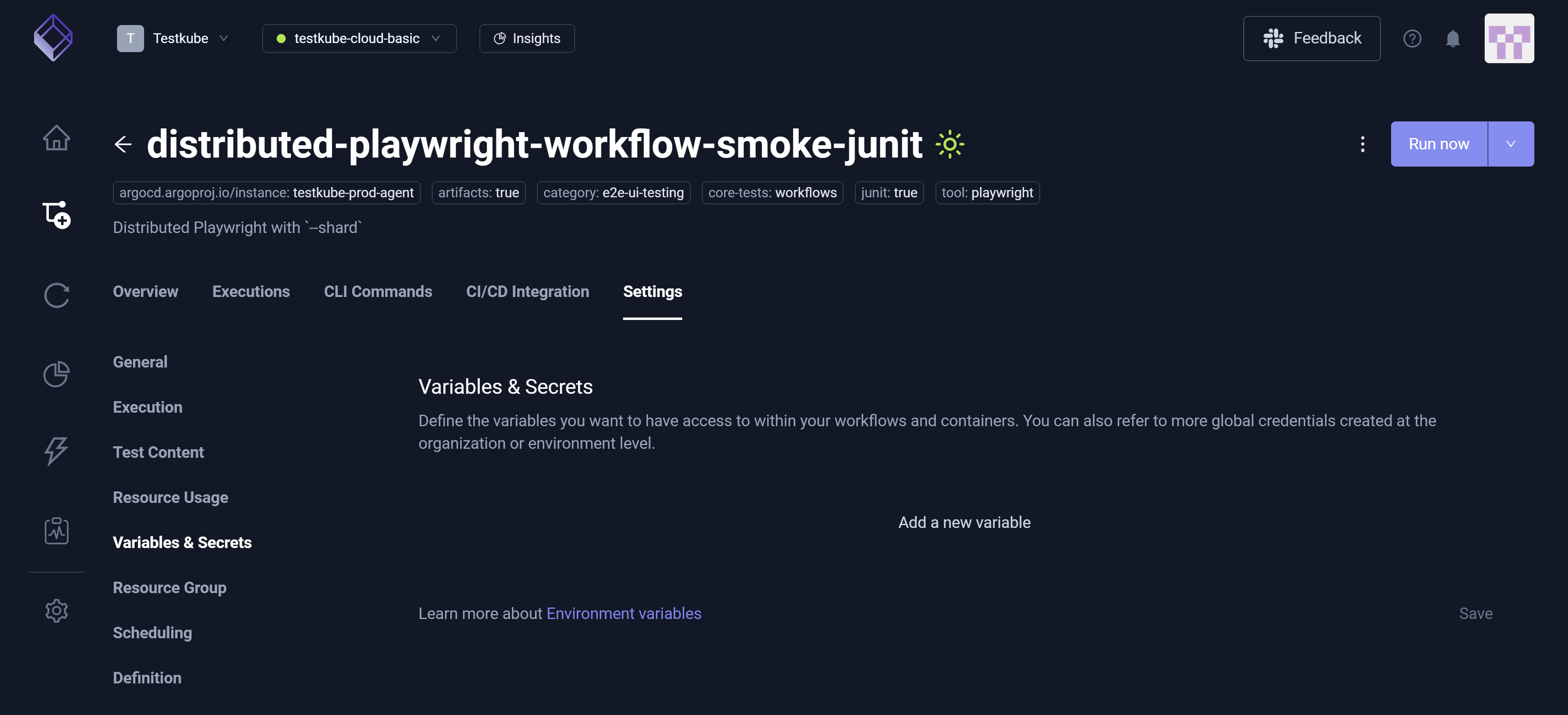Open the Home dashboard sidebar icon
Image resolution: width=1568 pixels, height=715 pixels.
coord(56,137)
